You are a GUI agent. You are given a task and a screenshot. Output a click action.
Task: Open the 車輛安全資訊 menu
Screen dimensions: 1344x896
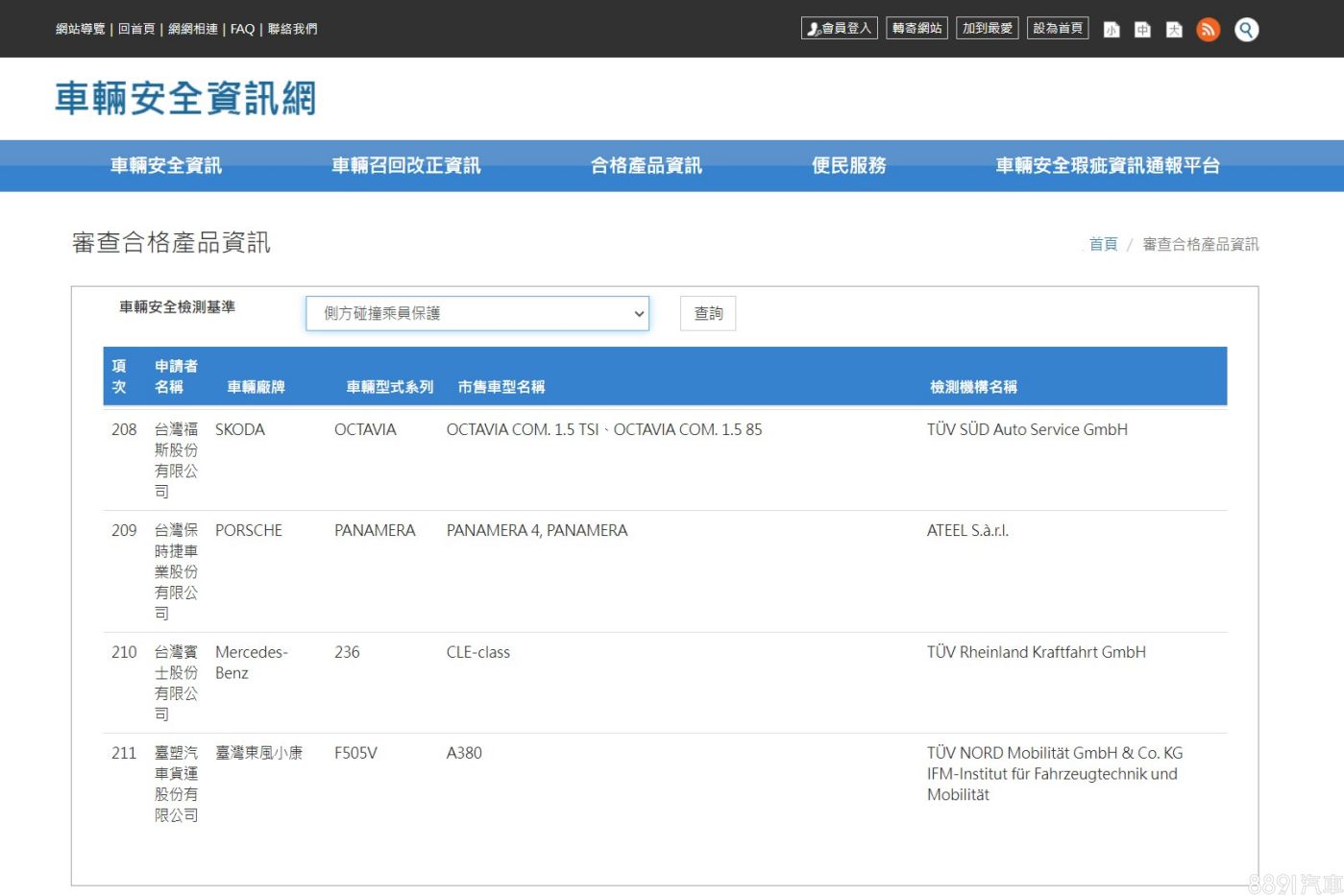click(165, 166)
